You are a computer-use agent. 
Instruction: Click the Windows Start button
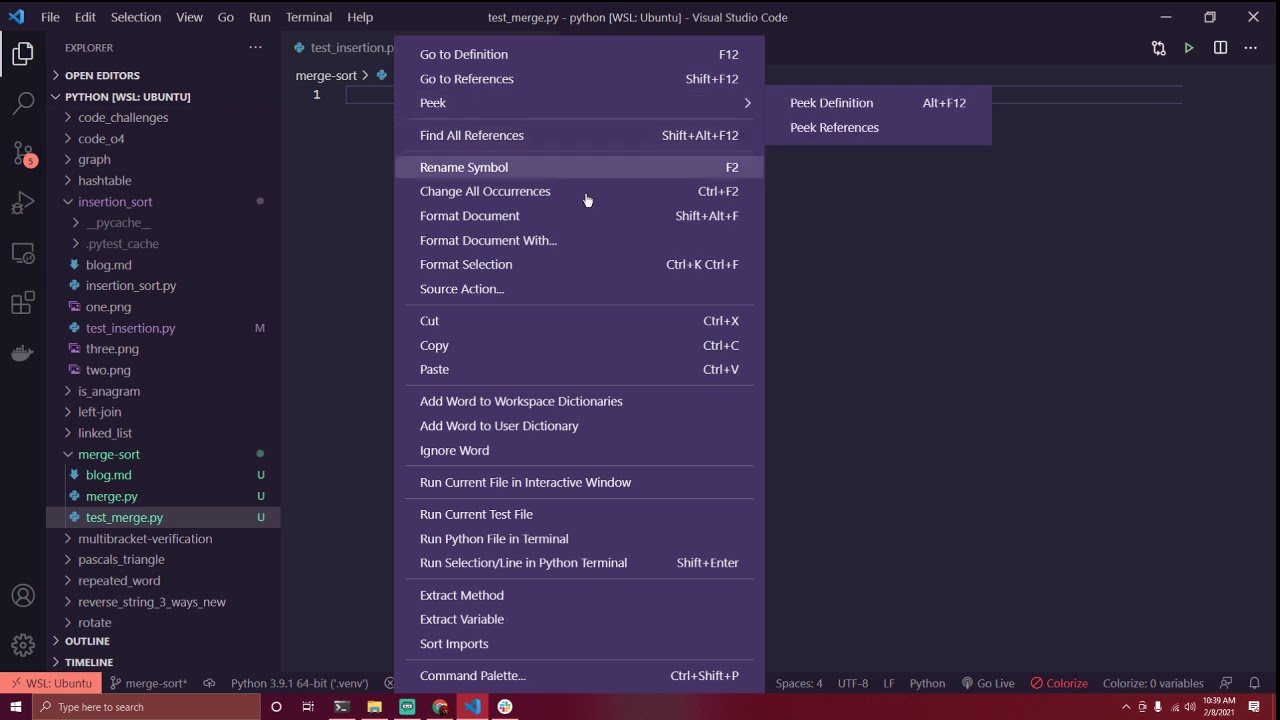pyautogui.click(x=15, y=707)
